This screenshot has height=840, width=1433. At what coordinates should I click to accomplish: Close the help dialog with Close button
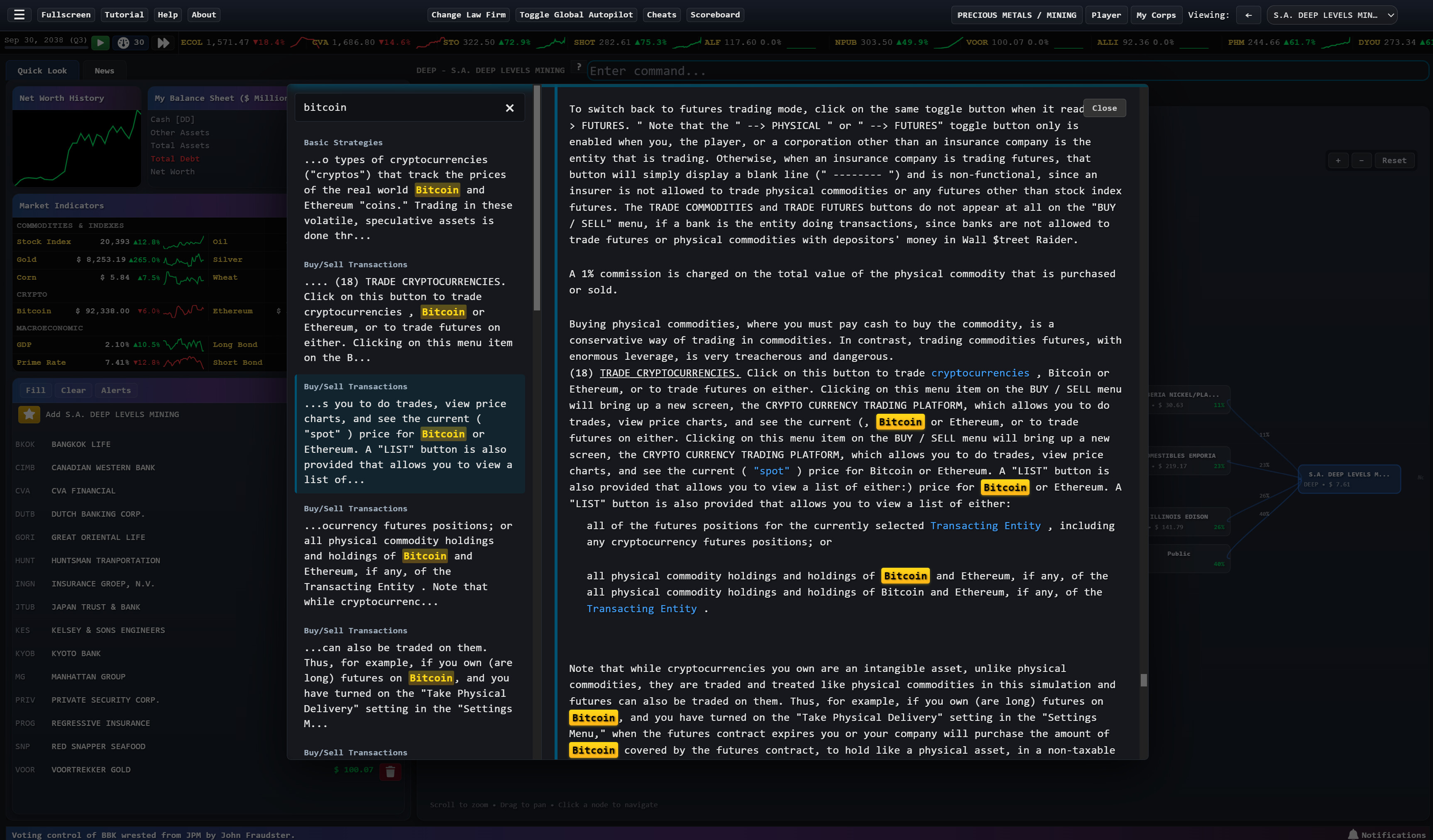click(1104, 108)
